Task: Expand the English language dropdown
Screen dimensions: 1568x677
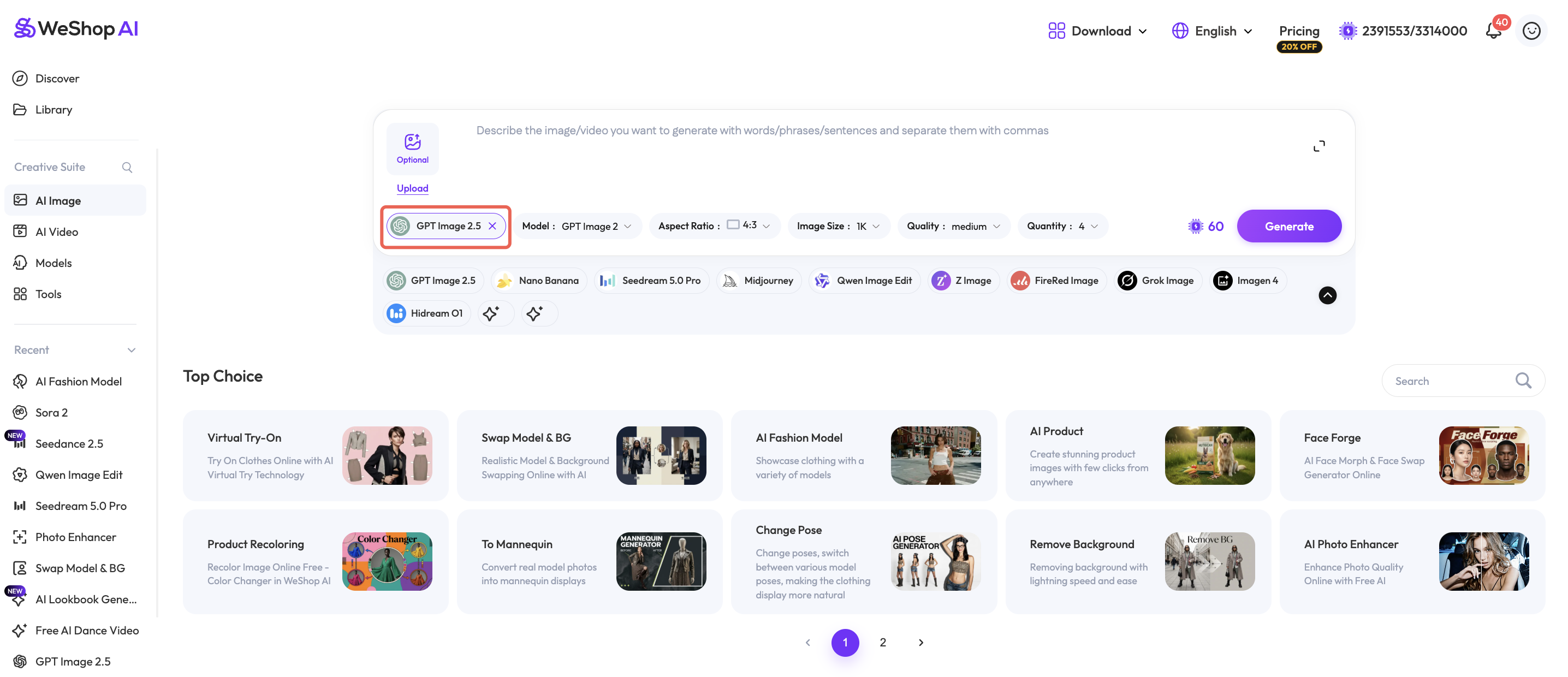Action: [1212, 31]
